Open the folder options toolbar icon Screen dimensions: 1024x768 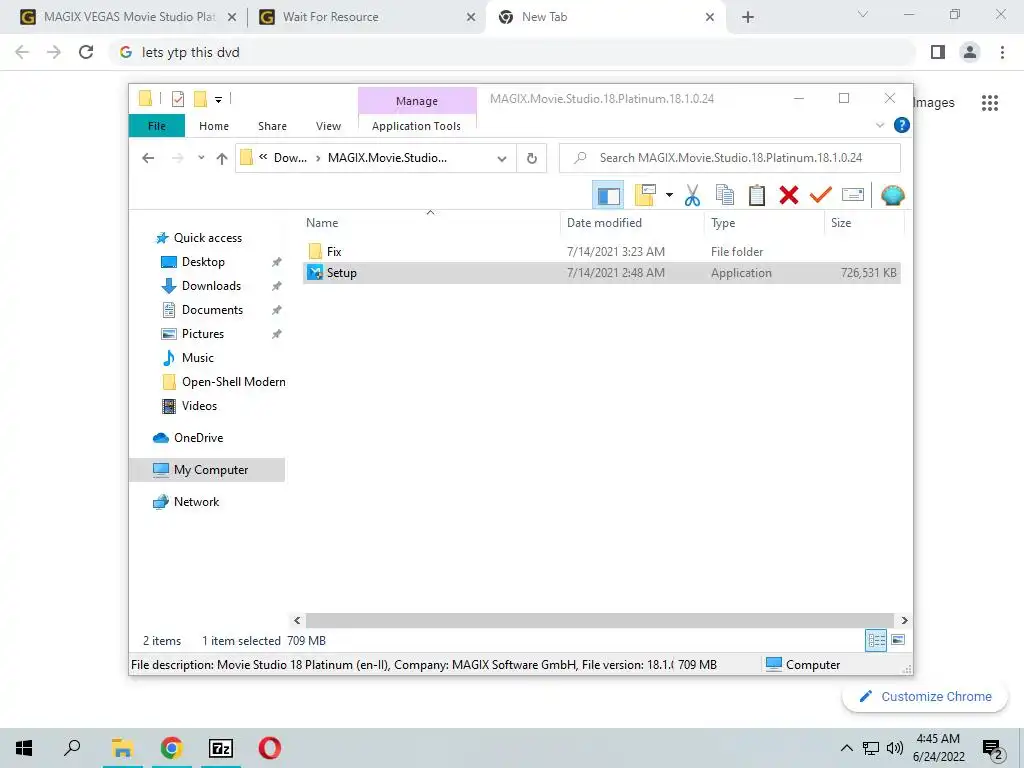tap(645, 195)
